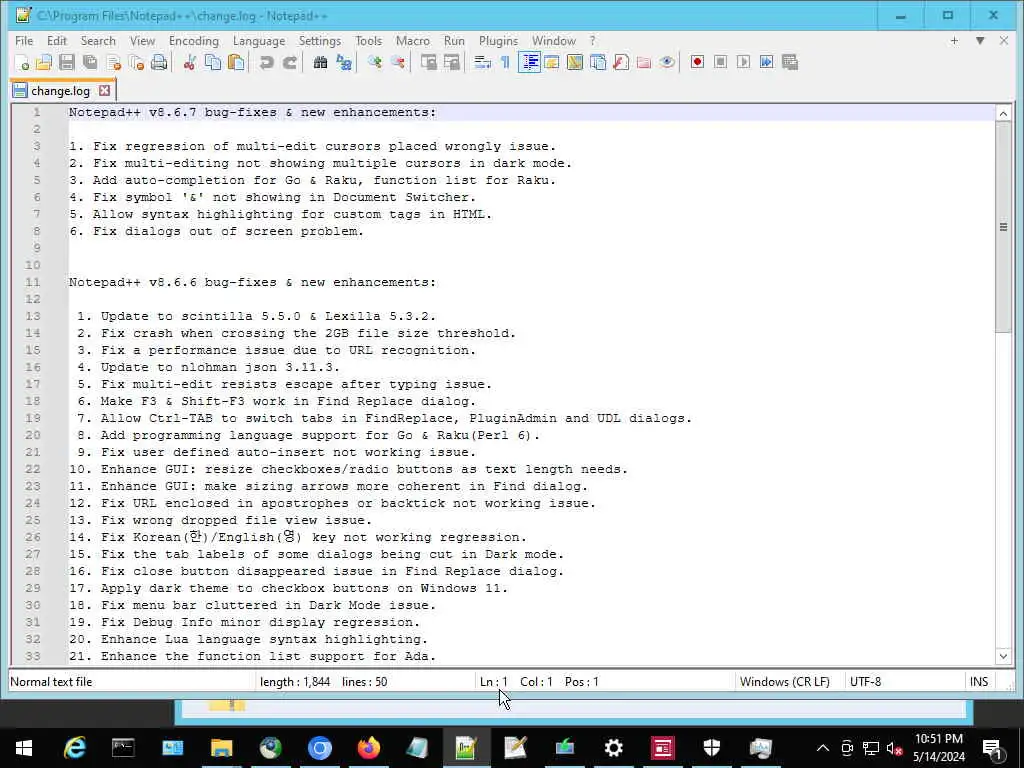Stop macro recording button
The height and width of the screenshot is (768, 1024).
[720, 63]
